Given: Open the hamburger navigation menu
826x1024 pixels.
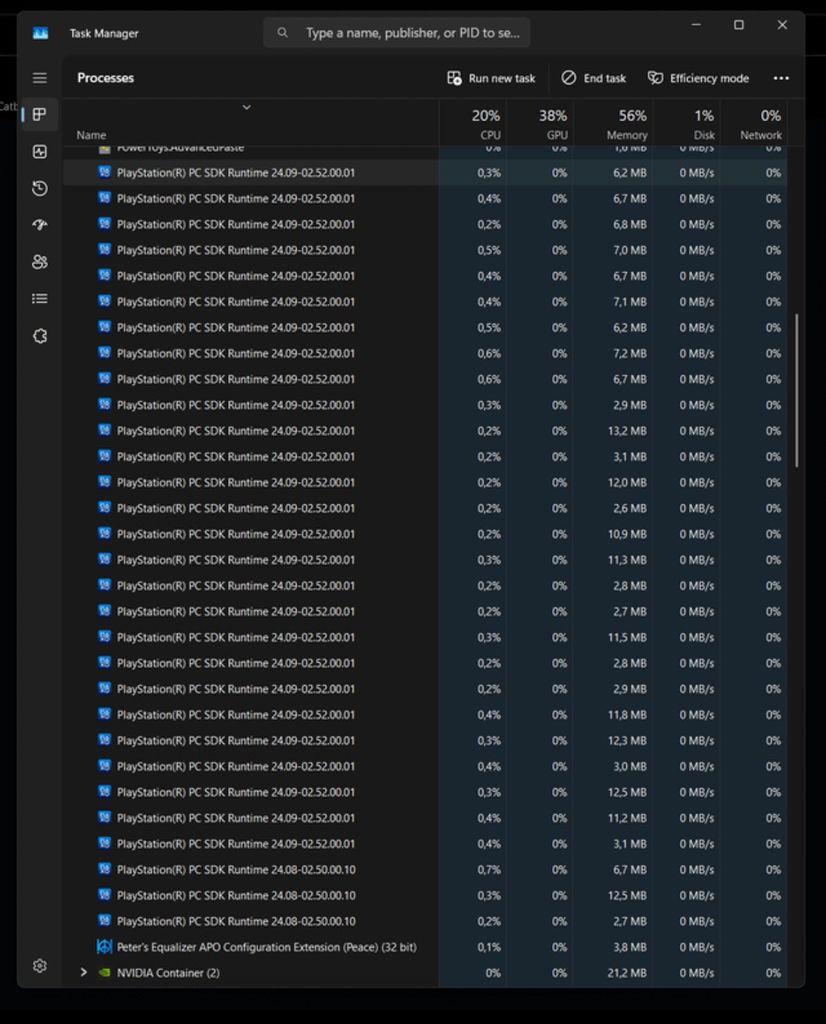Looking at the screenshot, I should point(39,78).
